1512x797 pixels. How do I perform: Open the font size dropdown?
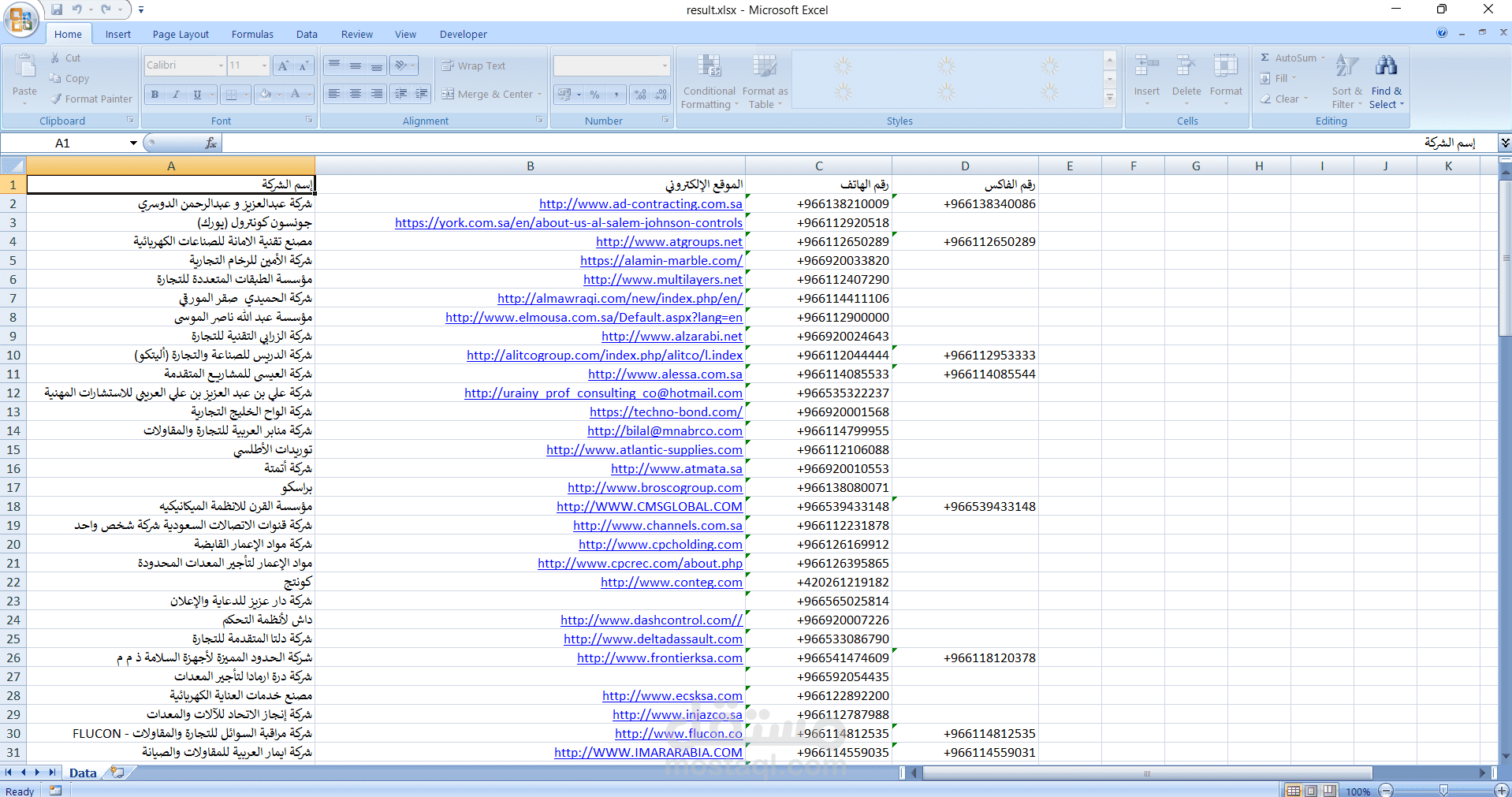click(264, 65)
